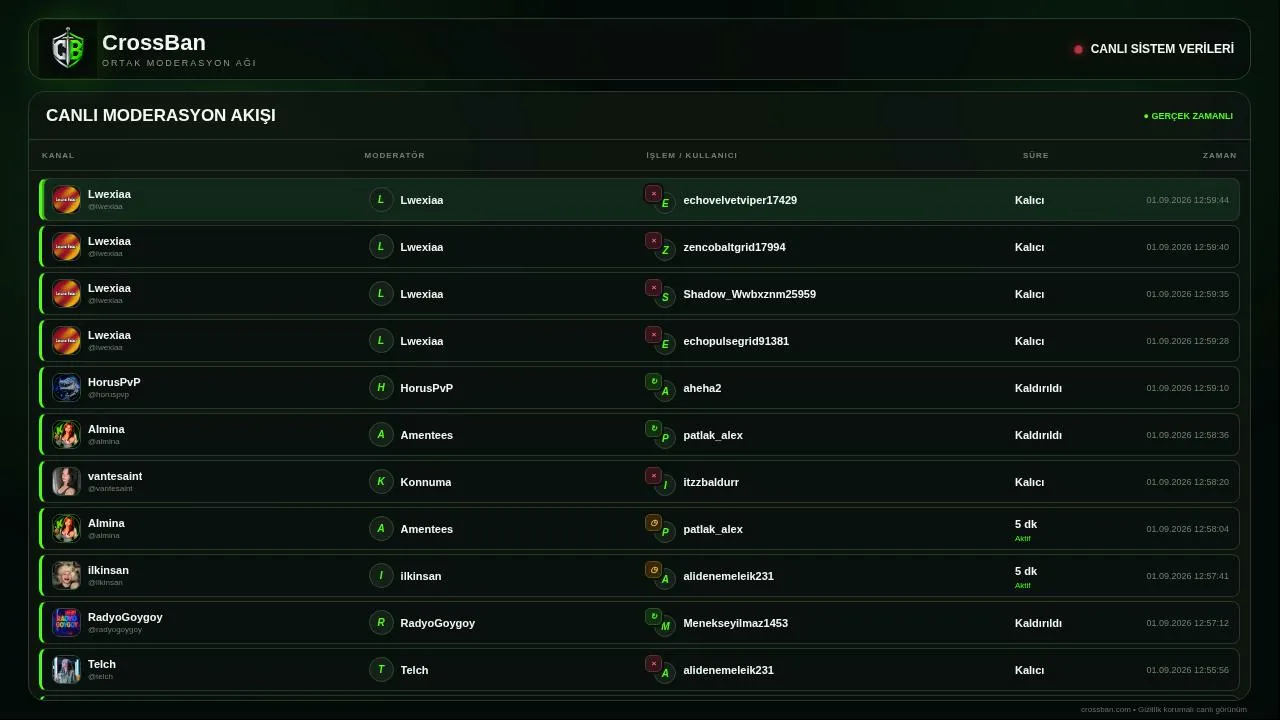This screenshot has width=1280, height=720.
Task: Click the ilkinsan channel avatar
Action: click(66, 575)
